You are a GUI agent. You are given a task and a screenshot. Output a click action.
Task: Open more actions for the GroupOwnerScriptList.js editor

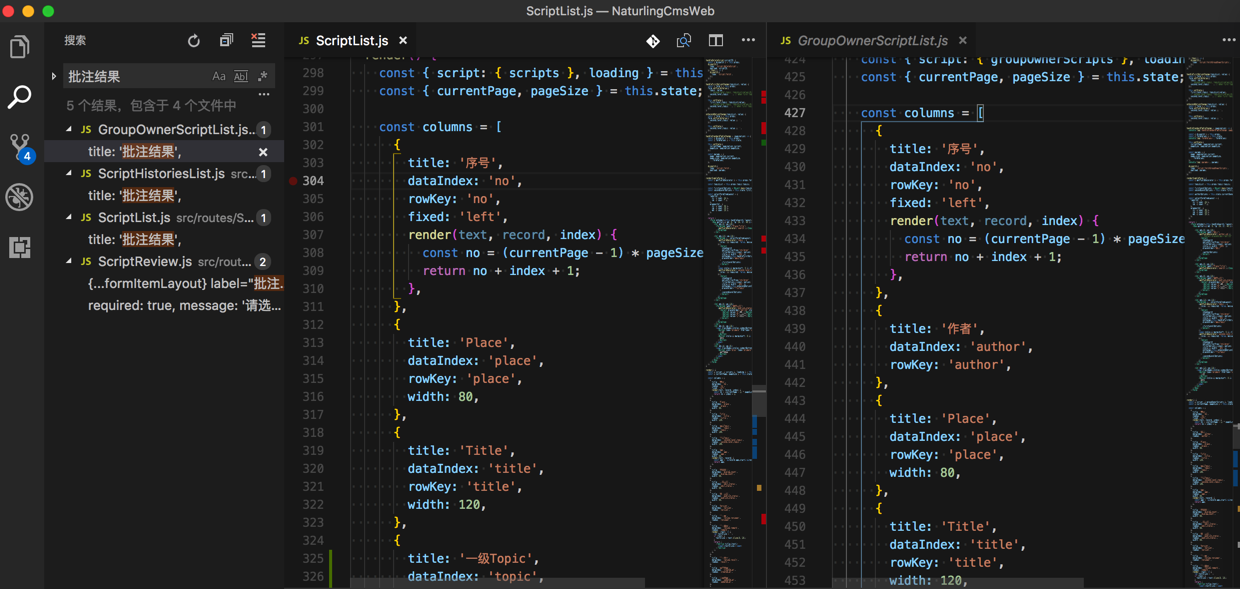(1229, 41)
